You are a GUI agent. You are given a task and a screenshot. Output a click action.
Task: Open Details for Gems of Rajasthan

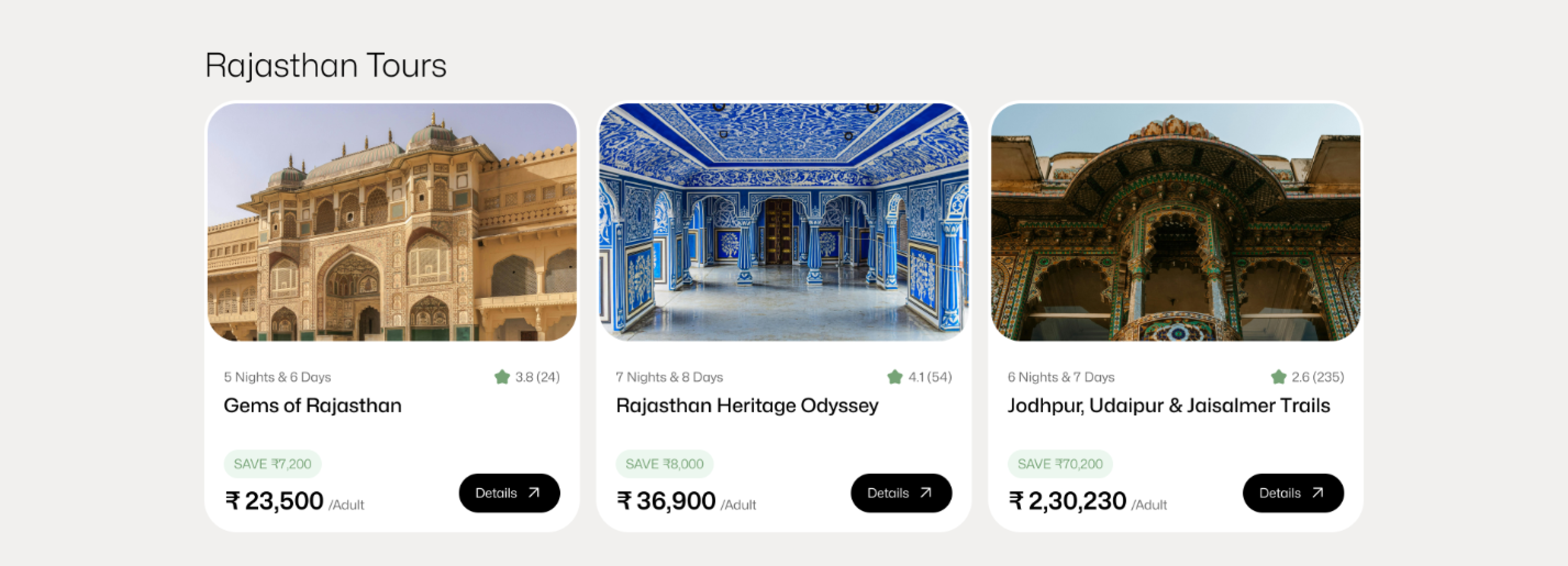pos(509,493)
